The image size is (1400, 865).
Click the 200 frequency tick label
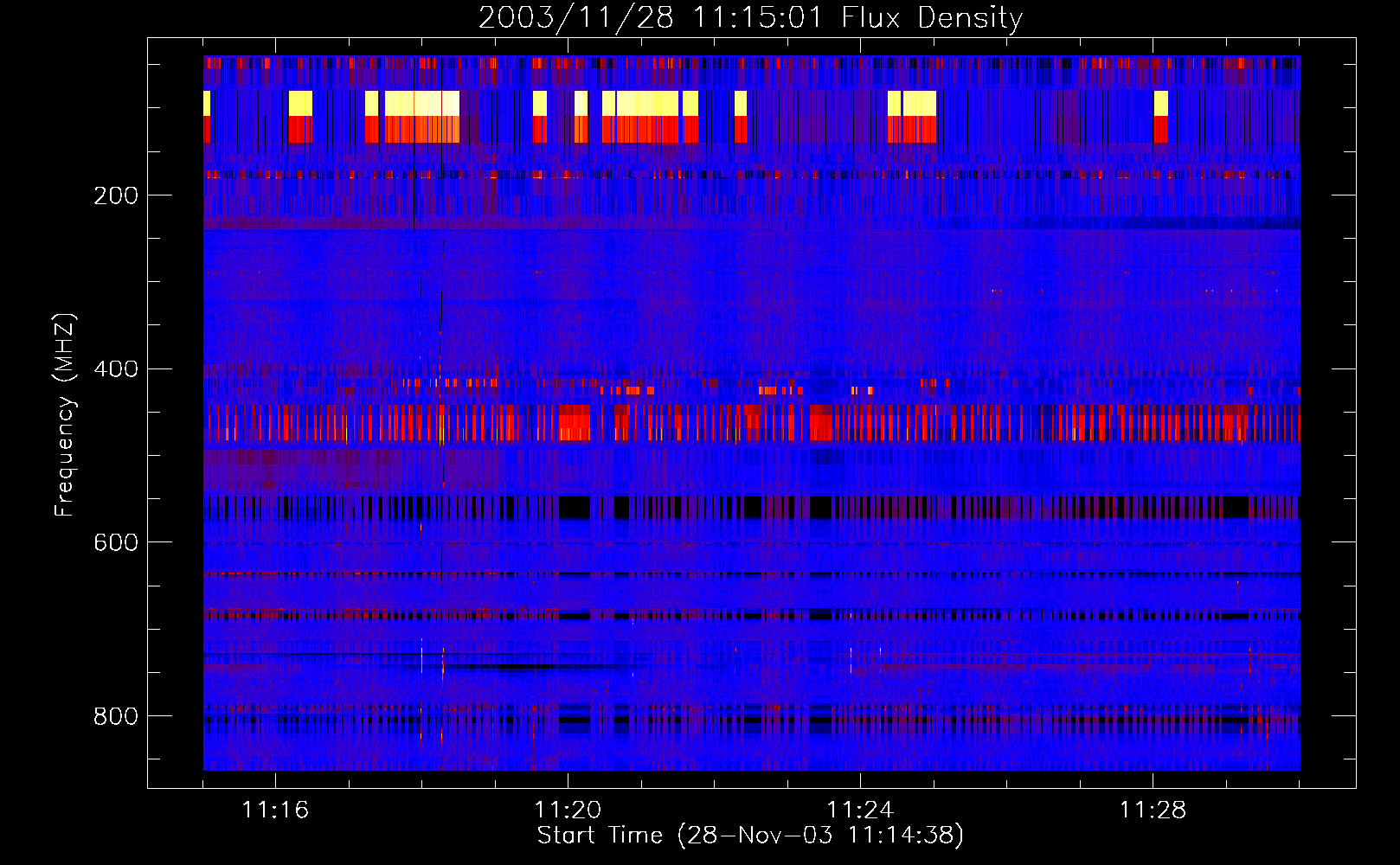click(116, 195)
